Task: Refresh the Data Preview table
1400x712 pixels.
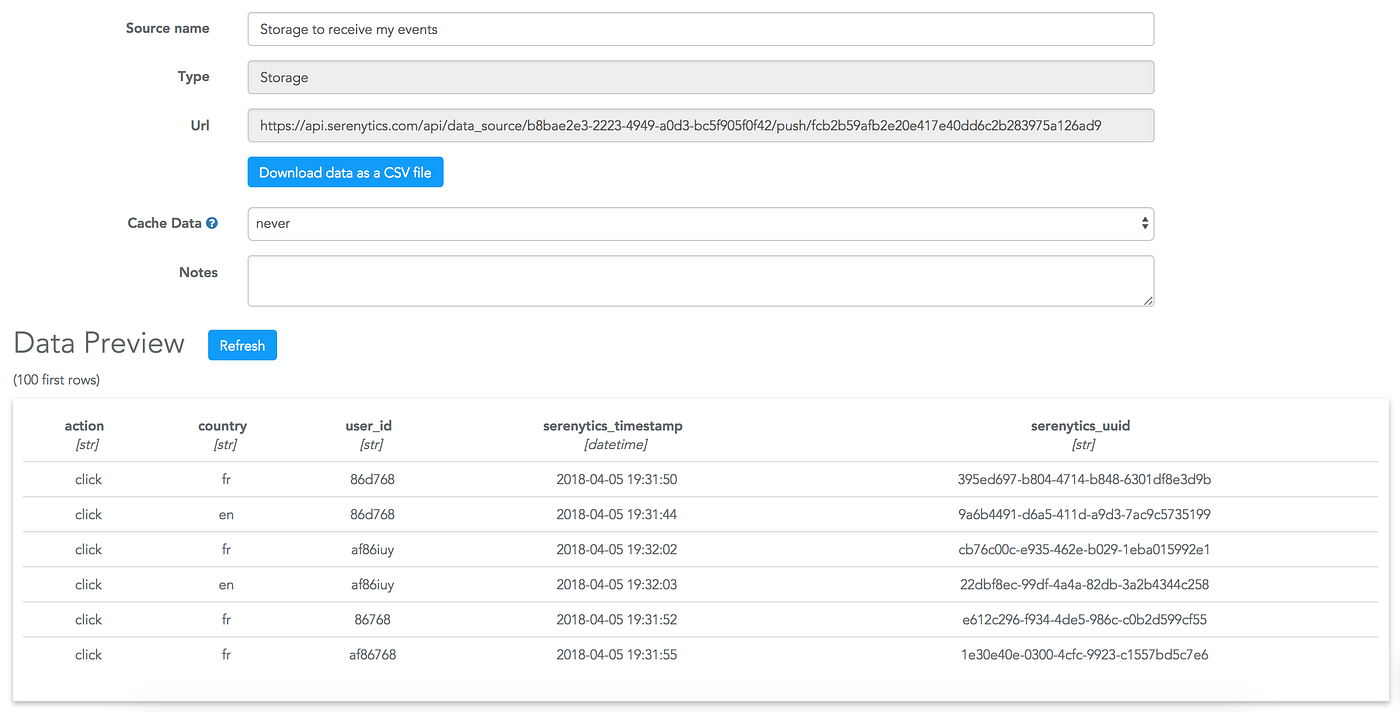Action: [x=242, y=344]
